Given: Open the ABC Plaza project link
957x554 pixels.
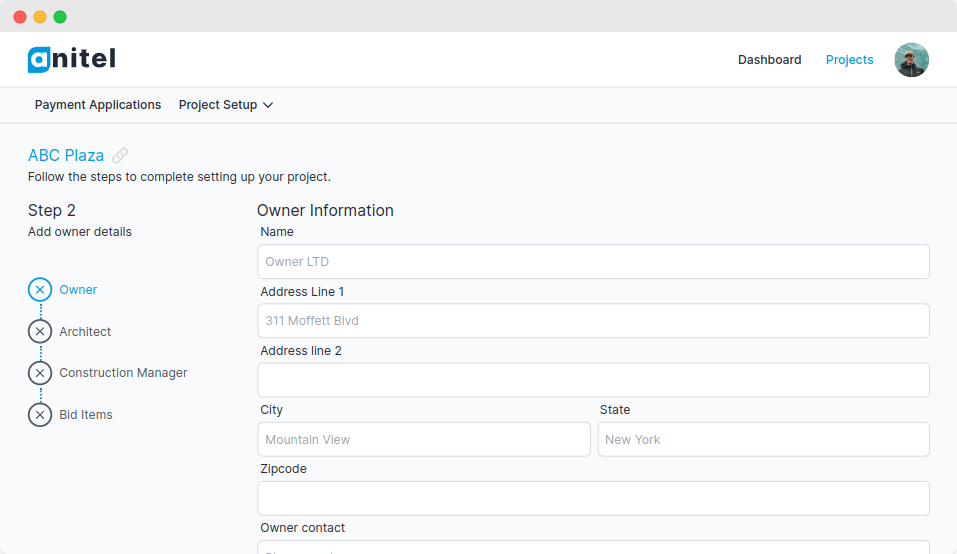Looking at the screenshot, I should pos(66,156).
